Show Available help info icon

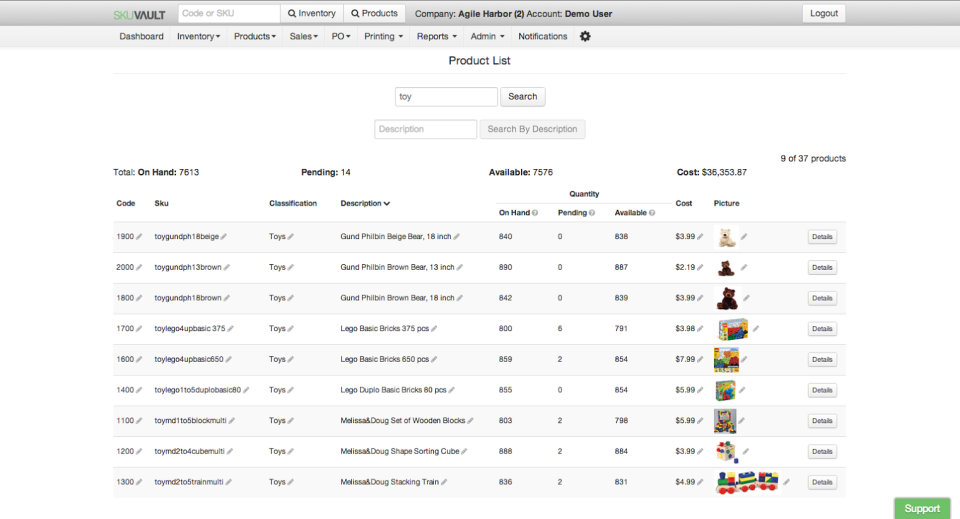(x=652, y=213)
